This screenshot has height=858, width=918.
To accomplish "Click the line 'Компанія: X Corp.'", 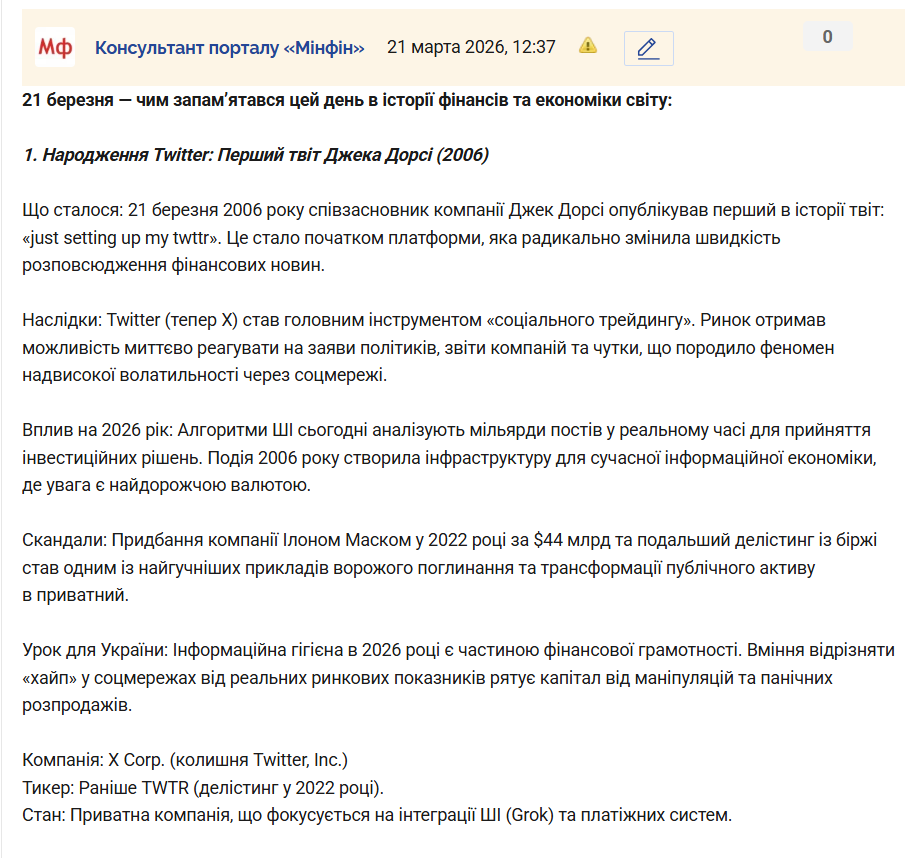I will pyautogui.click(x=185, y=760).
